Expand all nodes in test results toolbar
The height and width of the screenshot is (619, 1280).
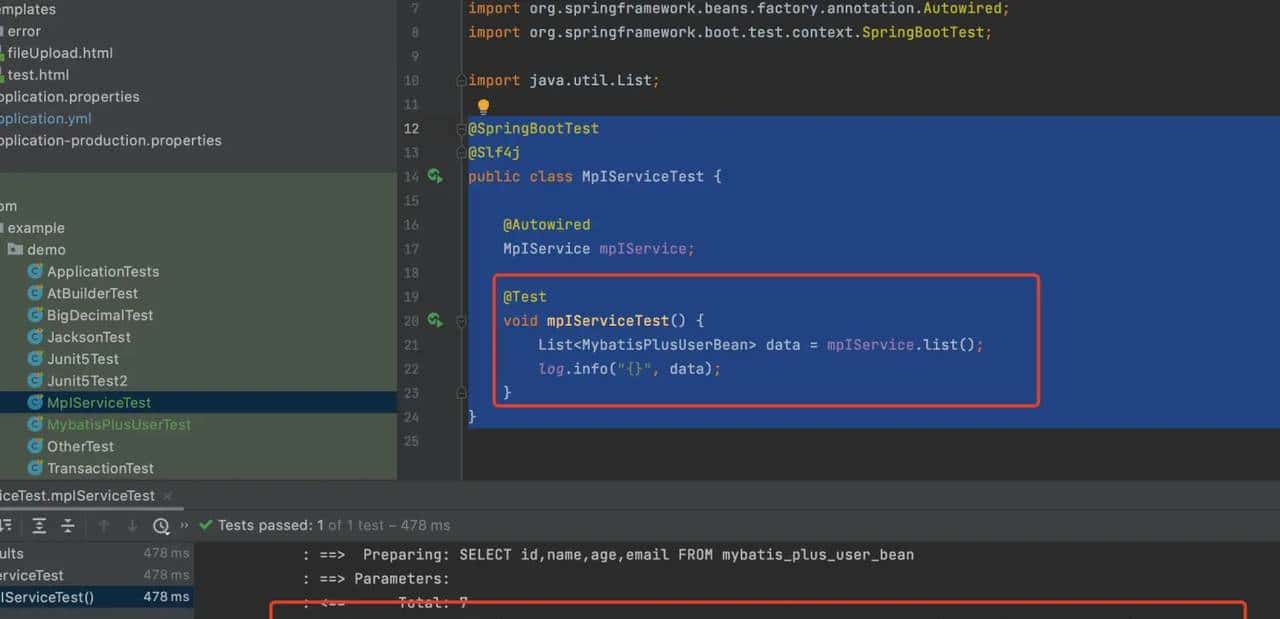coord(38,525)
